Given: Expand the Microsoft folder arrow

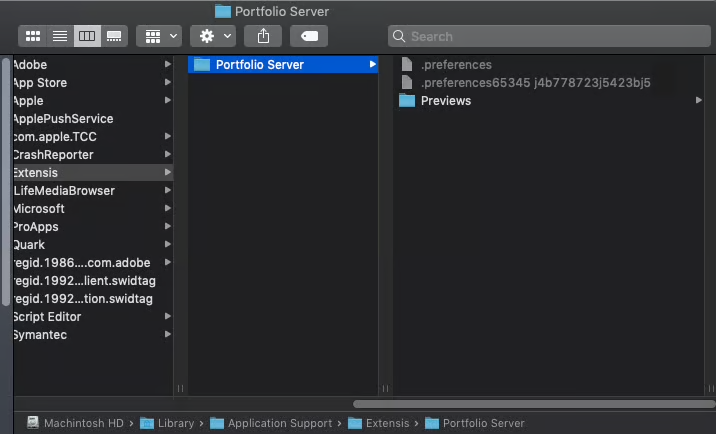Looking at the screenshot, I should (x=168, y=208).
